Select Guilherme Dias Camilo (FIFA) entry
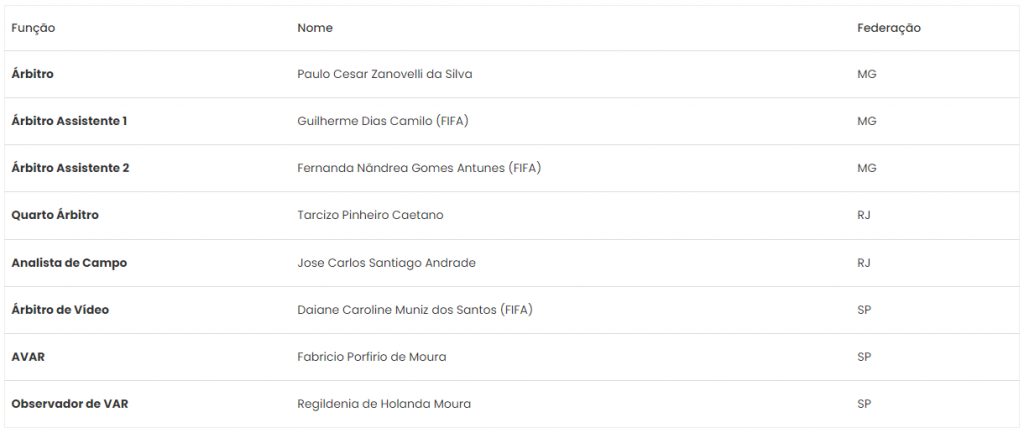 pos(383,121)
